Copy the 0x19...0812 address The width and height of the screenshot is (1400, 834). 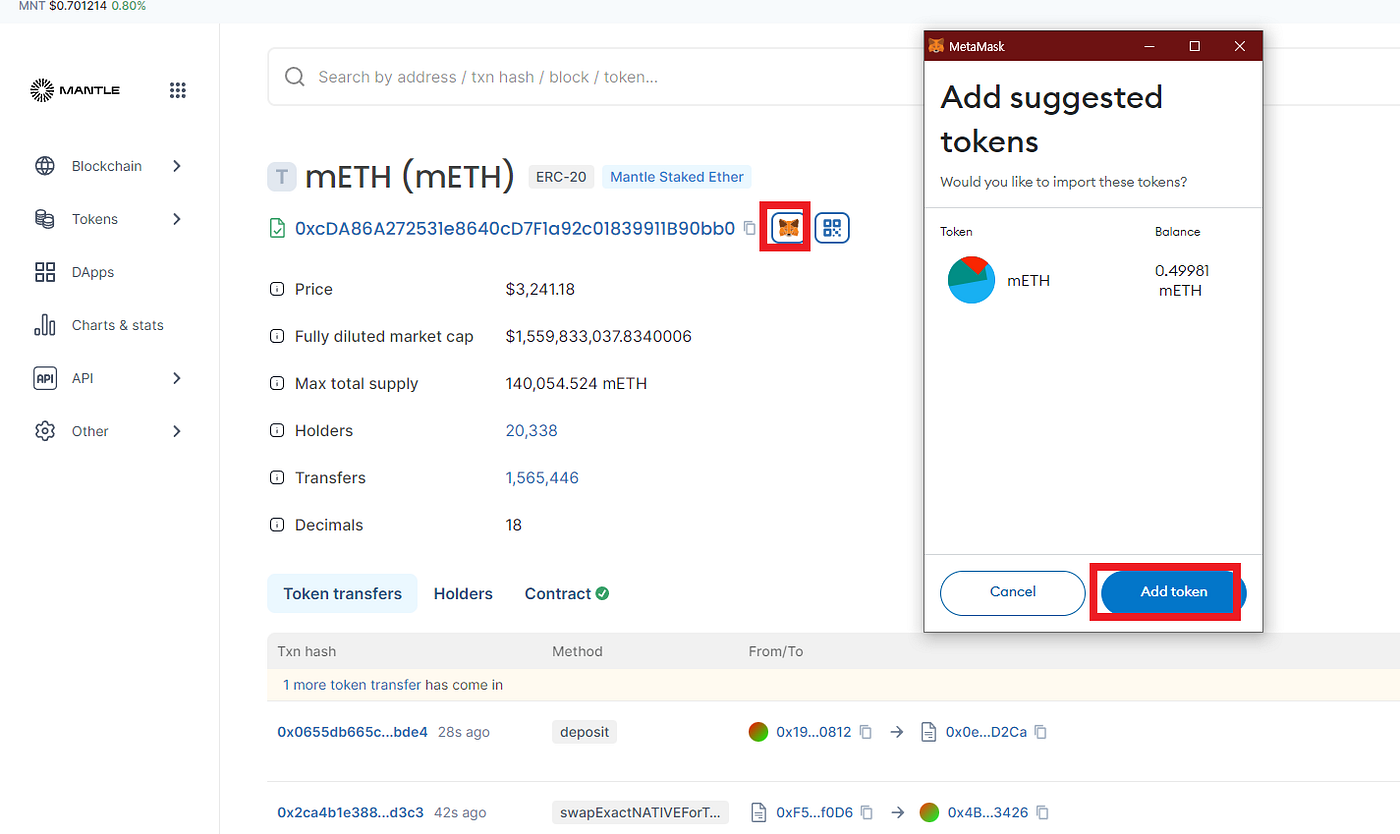866,732
